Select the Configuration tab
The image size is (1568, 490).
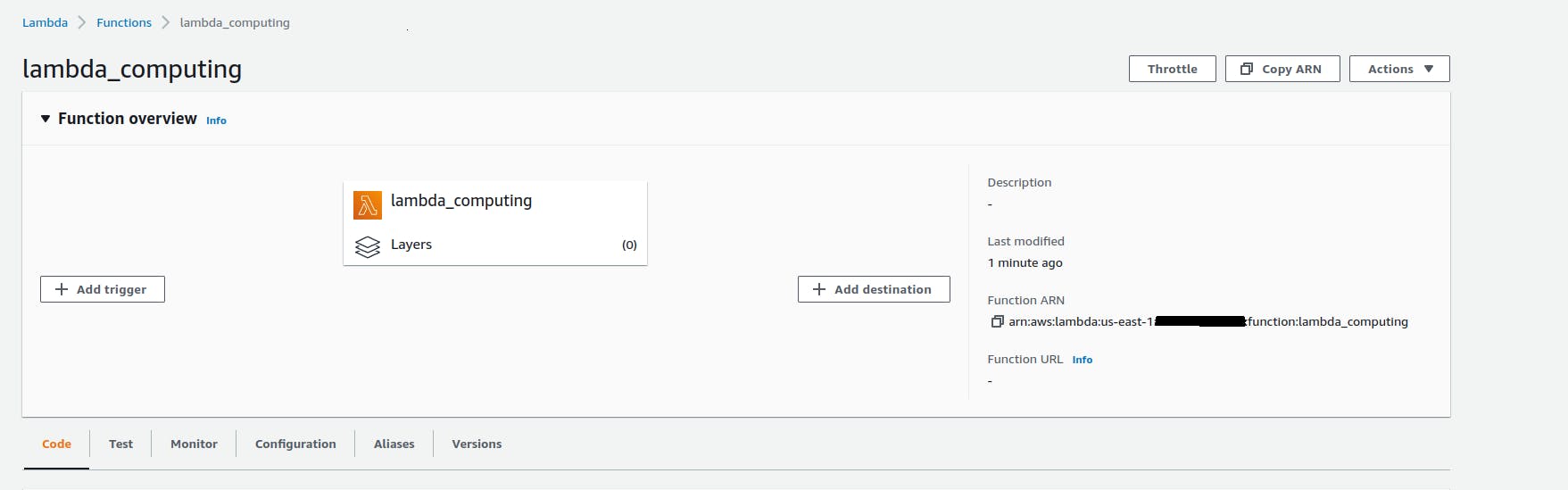pos(295,444)
